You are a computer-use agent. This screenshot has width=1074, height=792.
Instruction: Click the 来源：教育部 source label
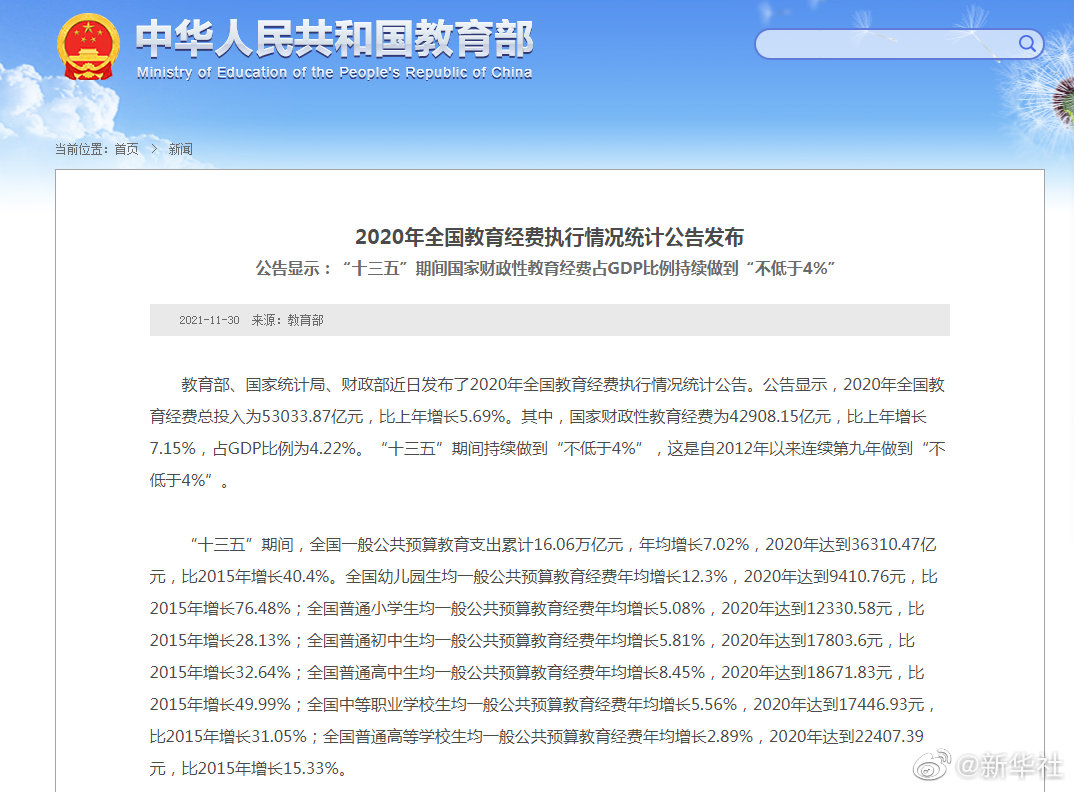(287, 320)
